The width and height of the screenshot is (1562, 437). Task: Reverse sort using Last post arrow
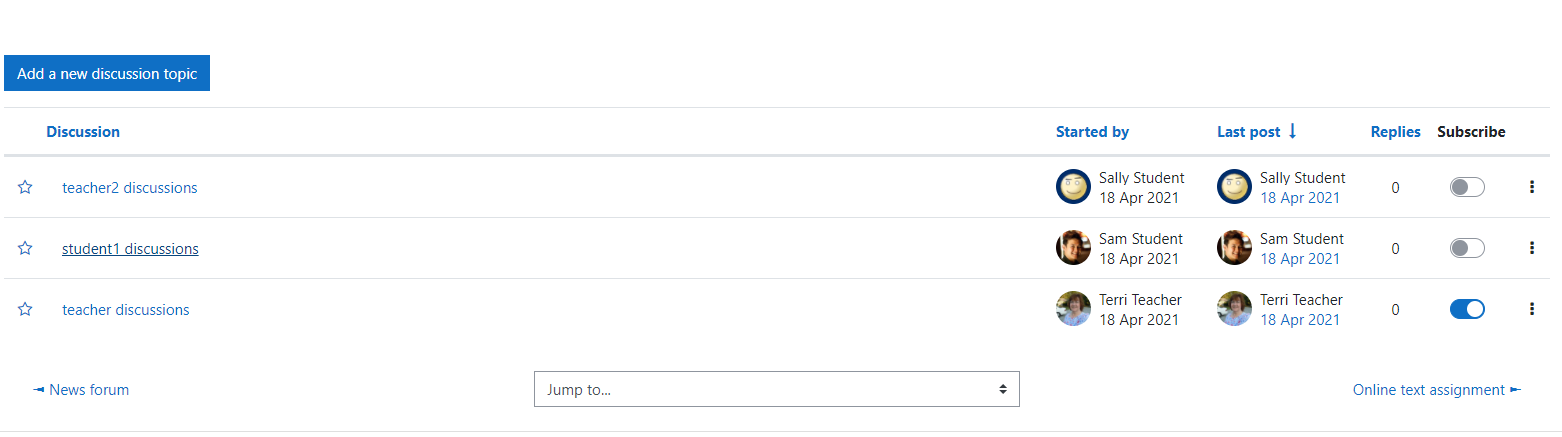pos(1292,131)
